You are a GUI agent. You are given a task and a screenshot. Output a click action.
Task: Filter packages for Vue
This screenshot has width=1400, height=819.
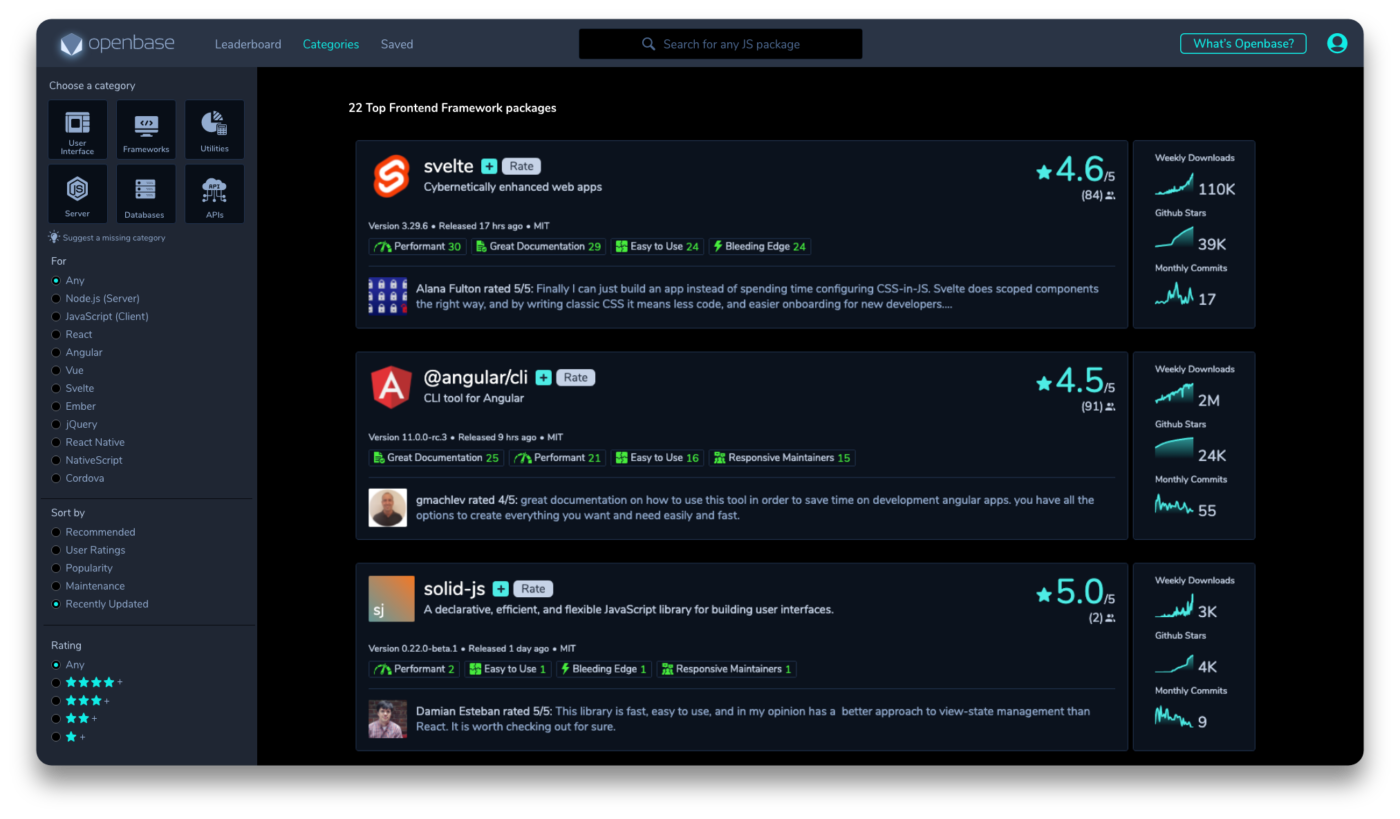[x=68, y=371]
